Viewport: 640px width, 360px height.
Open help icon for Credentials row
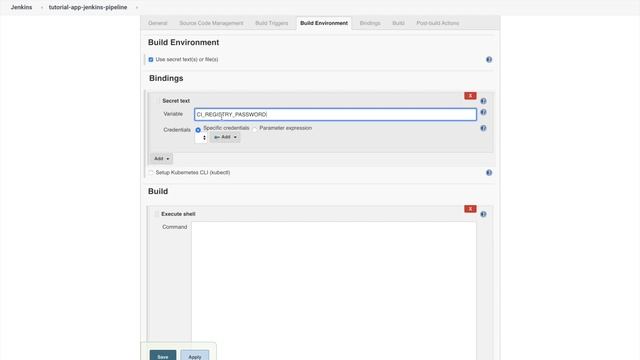483,128
